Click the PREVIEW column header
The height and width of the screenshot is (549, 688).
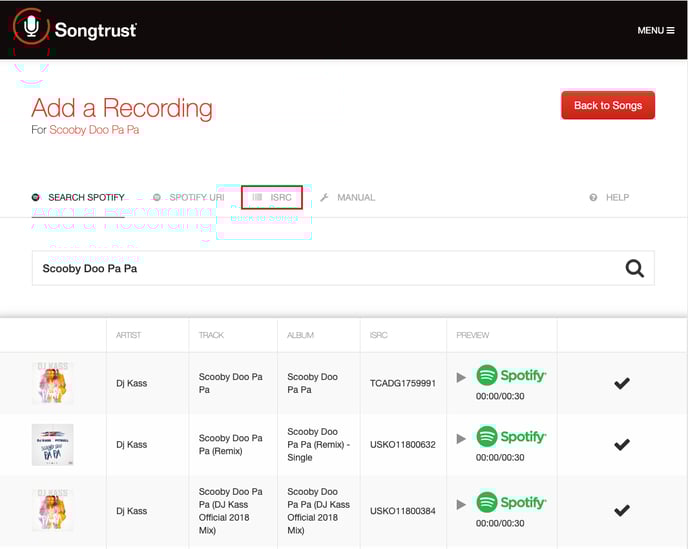point(473,335)
